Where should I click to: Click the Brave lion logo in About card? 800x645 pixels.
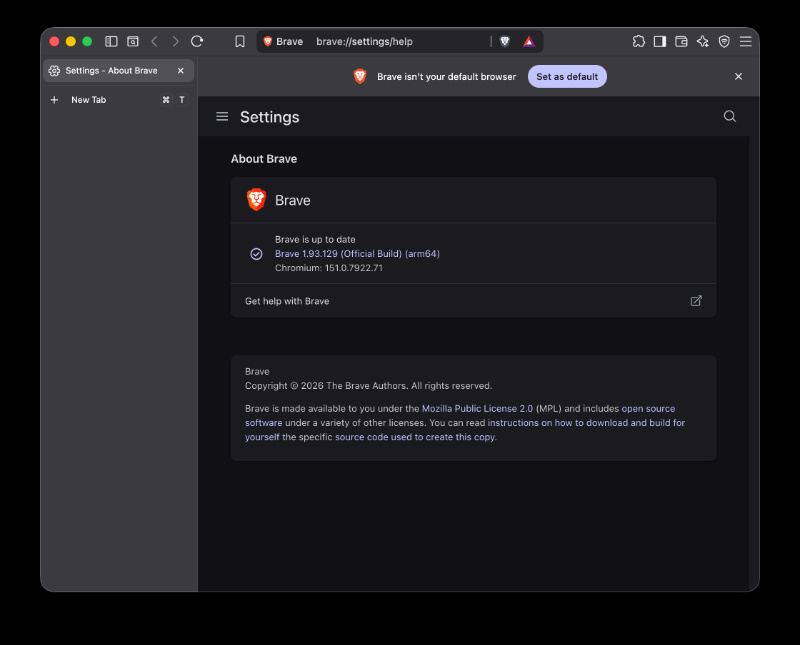click(256, 200)
